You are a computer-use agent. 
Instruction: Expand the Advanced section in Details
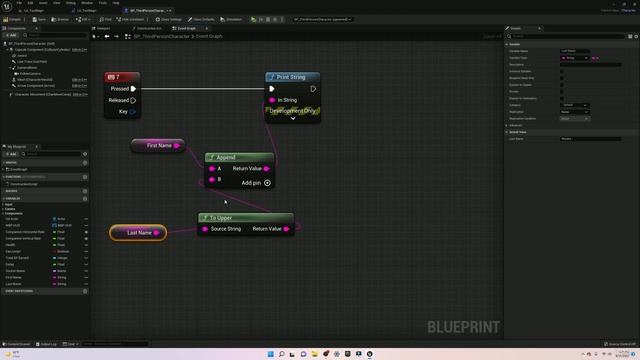pyautogui.click(x=507, y=125)
